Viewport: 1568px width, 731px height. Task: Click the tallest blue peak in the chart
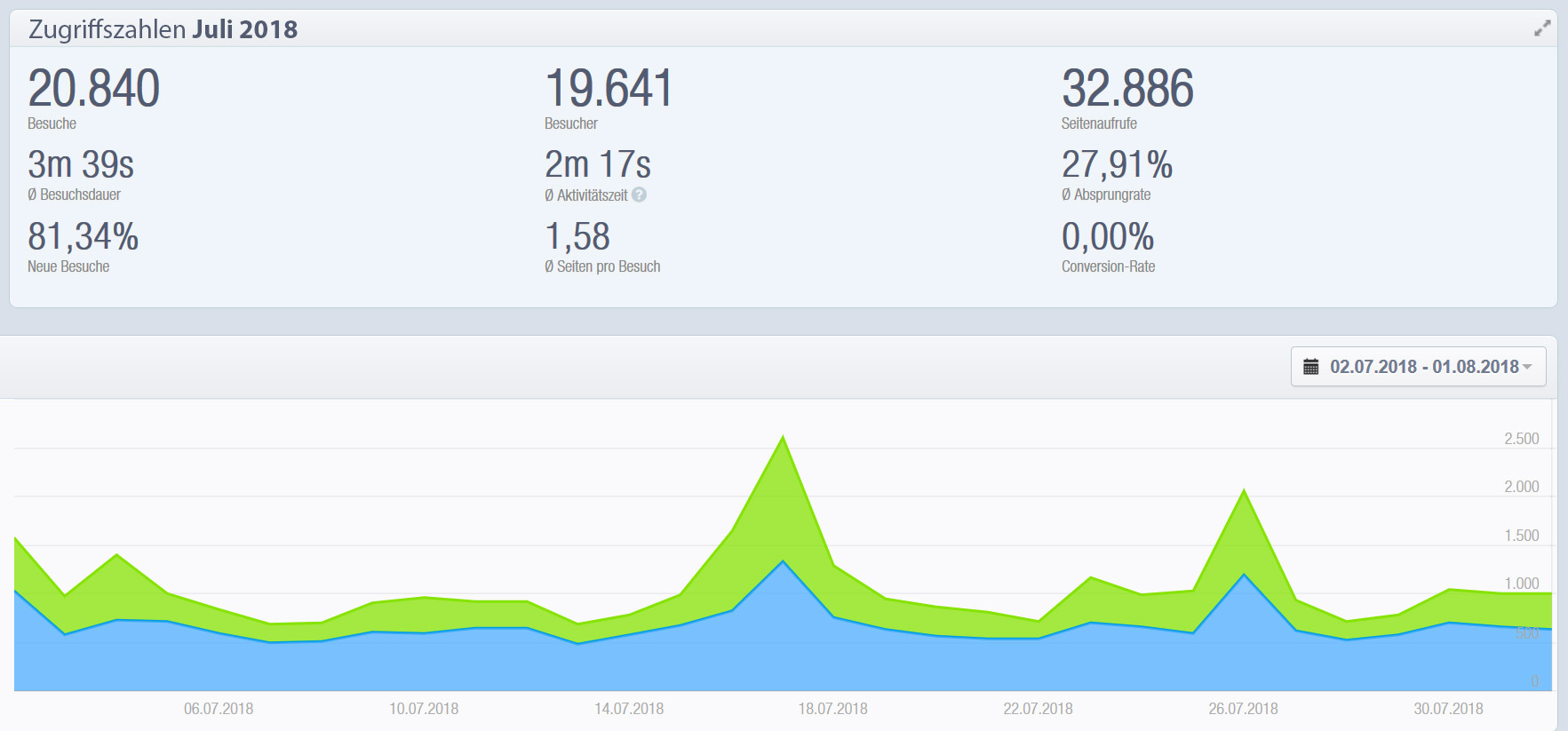[783, 562]
